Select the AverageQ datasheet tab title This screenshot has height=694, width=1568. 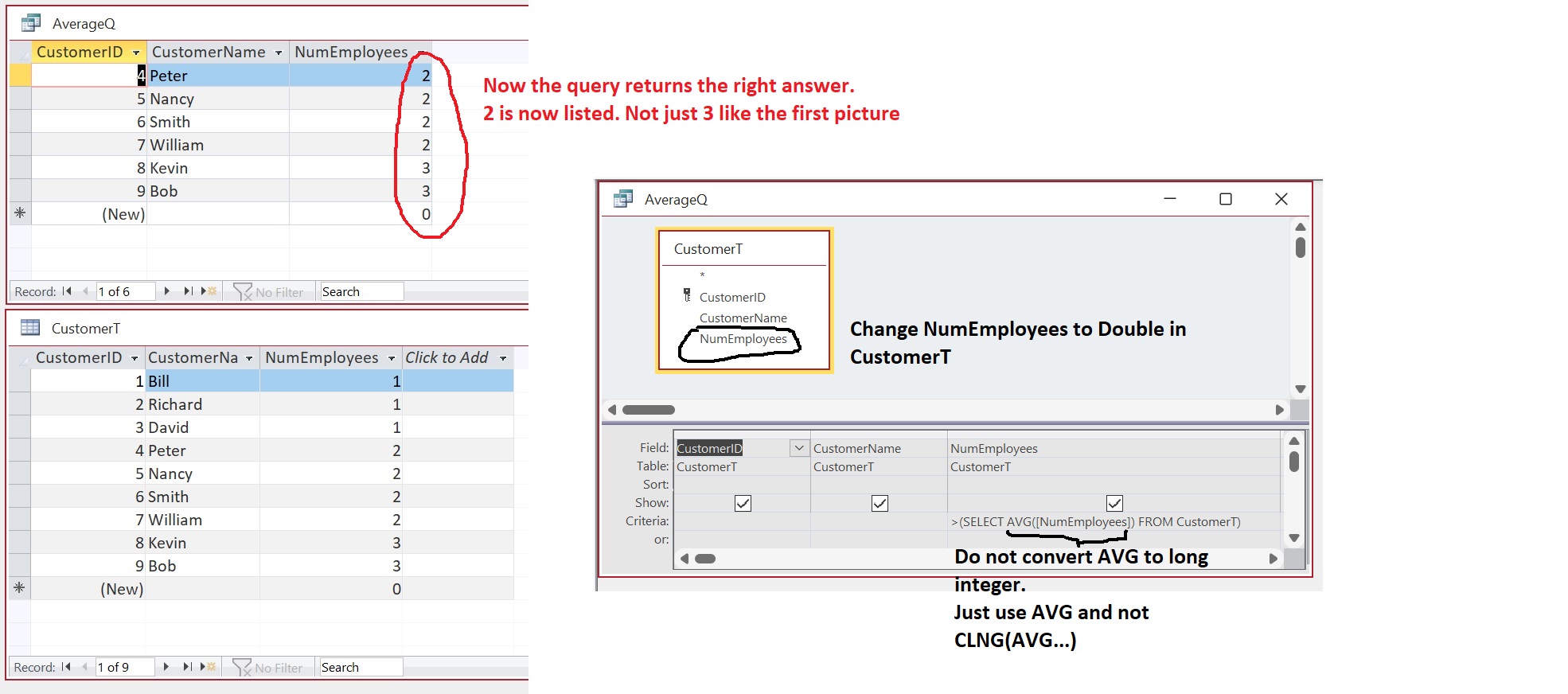[84, 24]
